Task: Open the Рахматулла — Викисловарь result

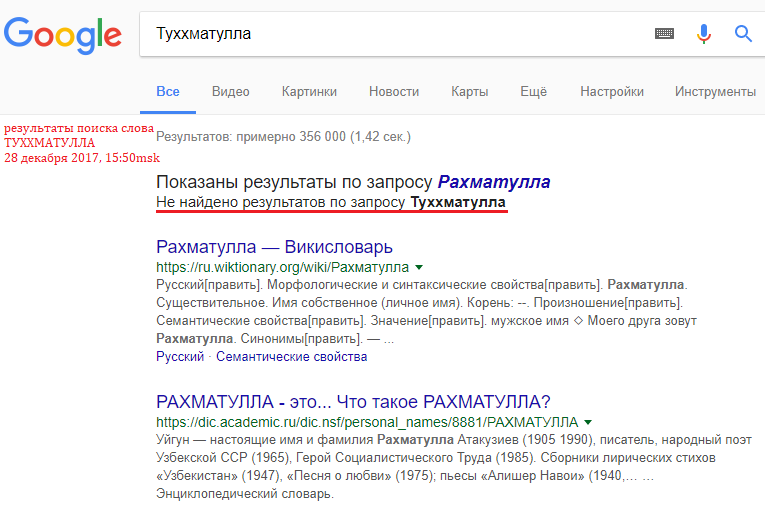Action: coord(275,247)
